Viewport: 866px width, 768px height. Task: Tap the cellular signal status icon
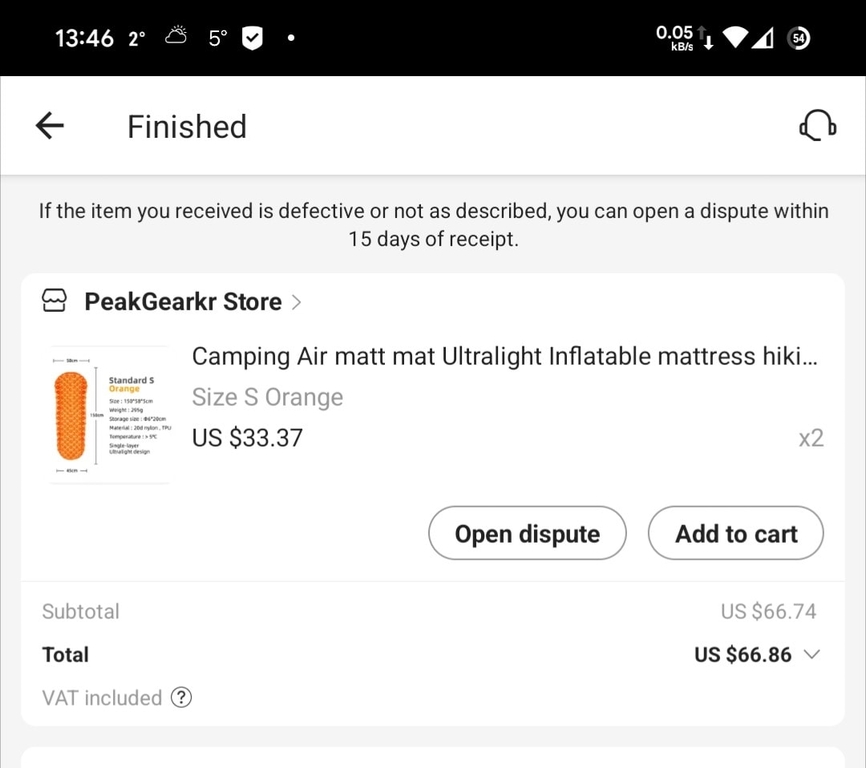click(763, 38)
